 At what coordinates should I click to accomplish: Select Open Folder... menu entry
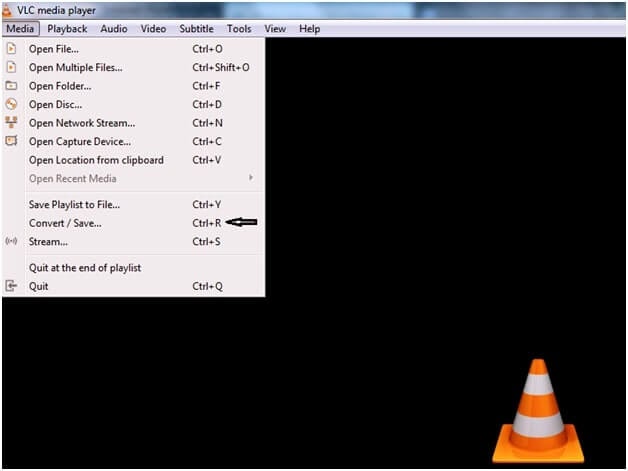[x=134, y=86]
